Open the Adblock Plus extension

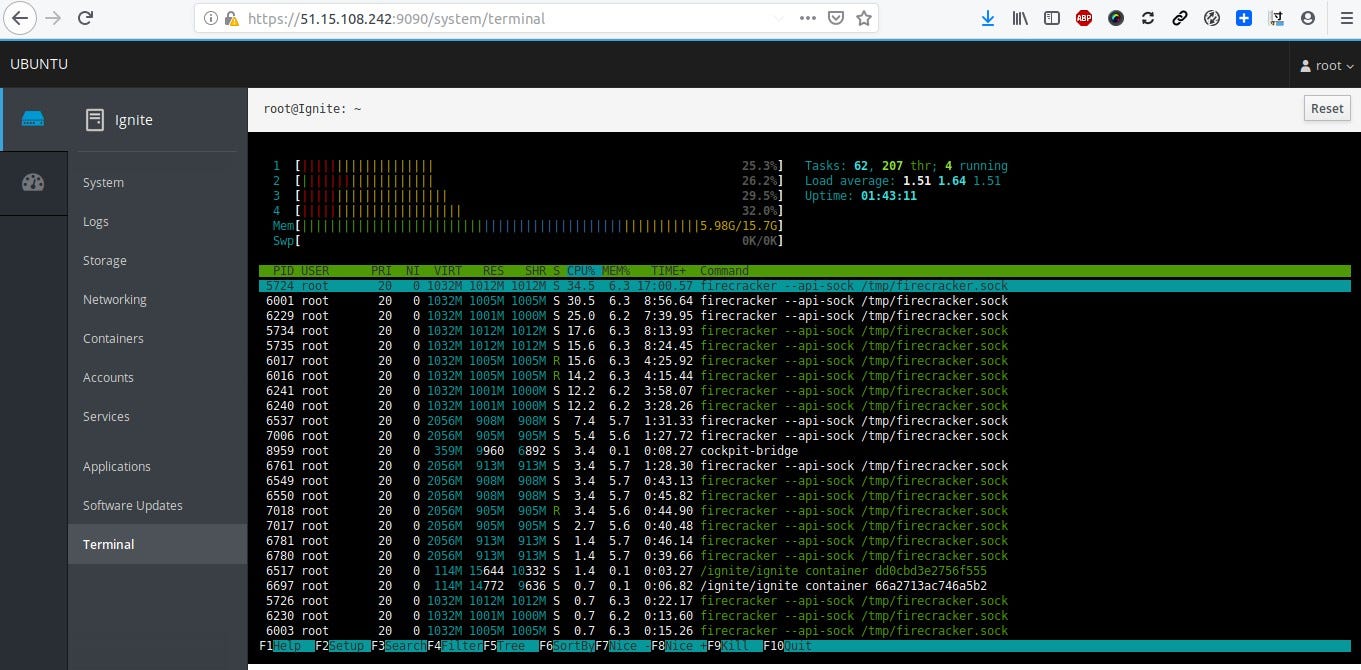1083,18
